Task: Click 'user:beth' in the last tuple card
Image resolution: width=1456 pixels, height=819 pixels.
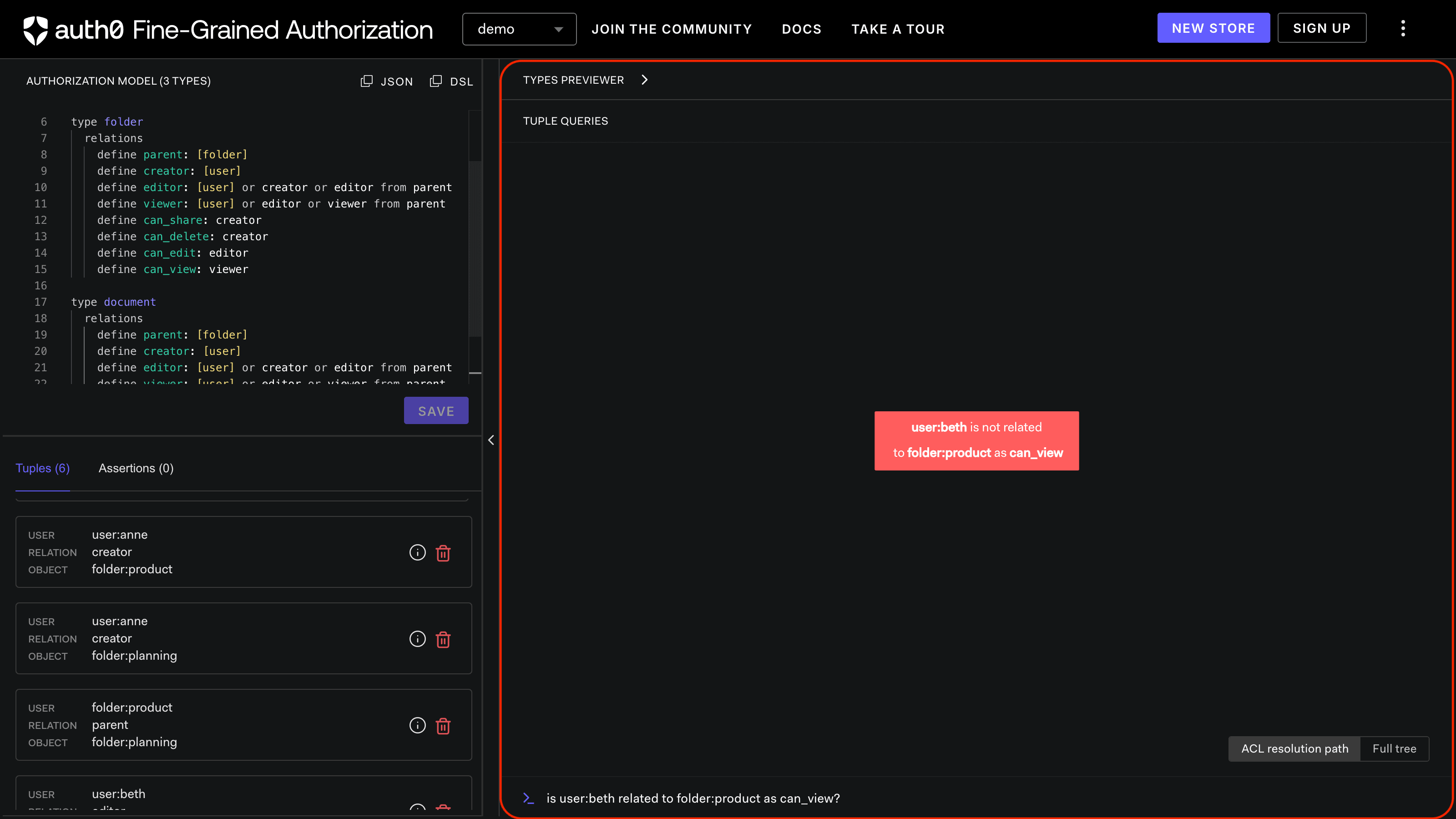Action: tap(119, 794)
